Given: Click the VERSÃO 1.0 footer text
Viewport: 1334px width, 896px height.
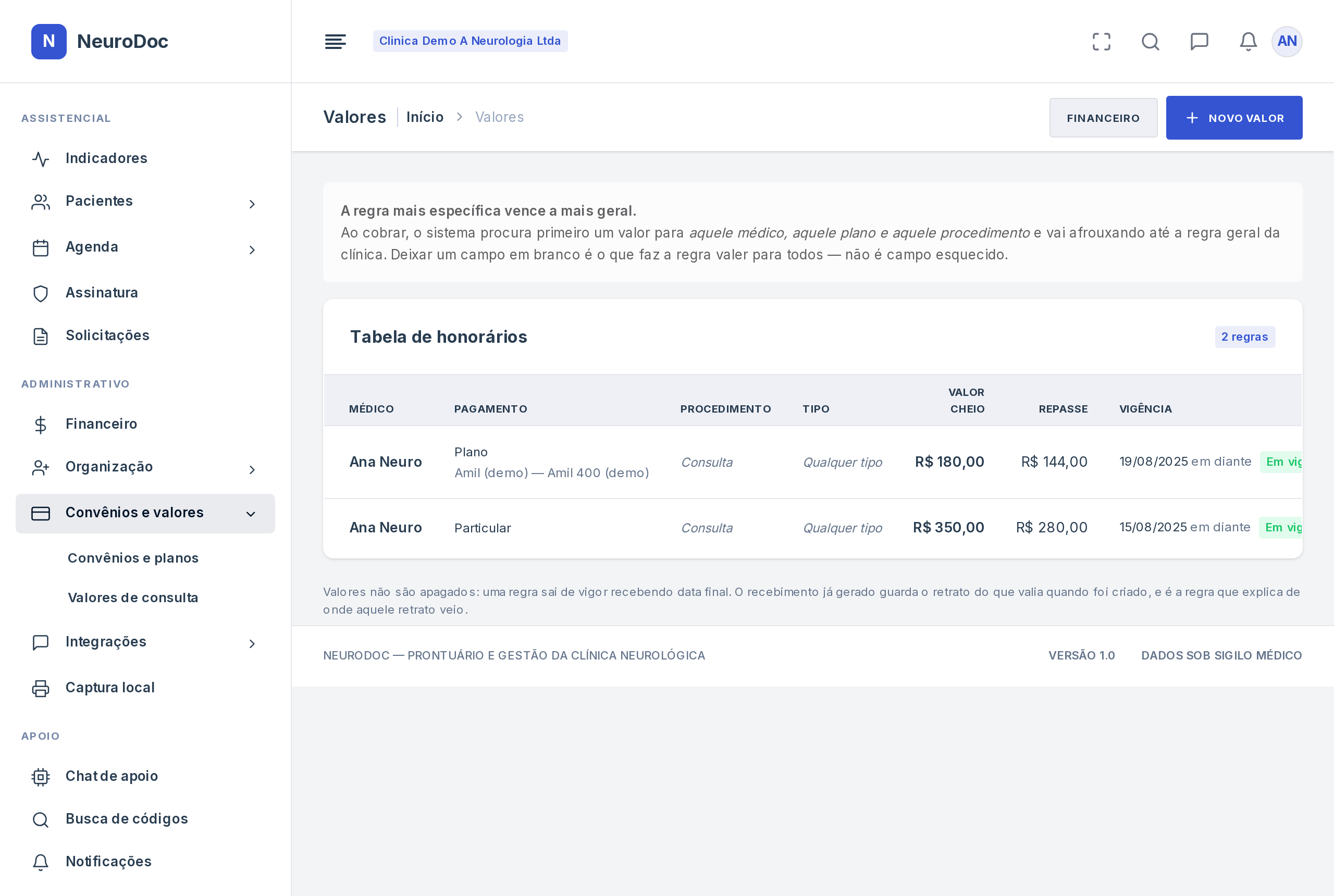Looking at the screenshot, I should (1081, 655).
